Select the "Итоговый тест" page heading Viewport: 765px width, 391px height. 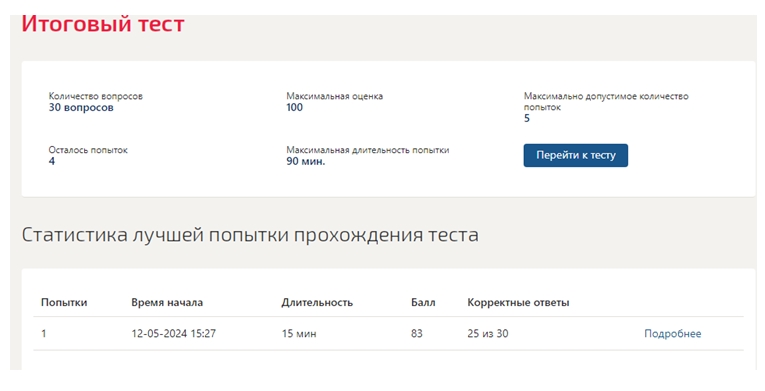pyautogui.click(x=103, y=24)
